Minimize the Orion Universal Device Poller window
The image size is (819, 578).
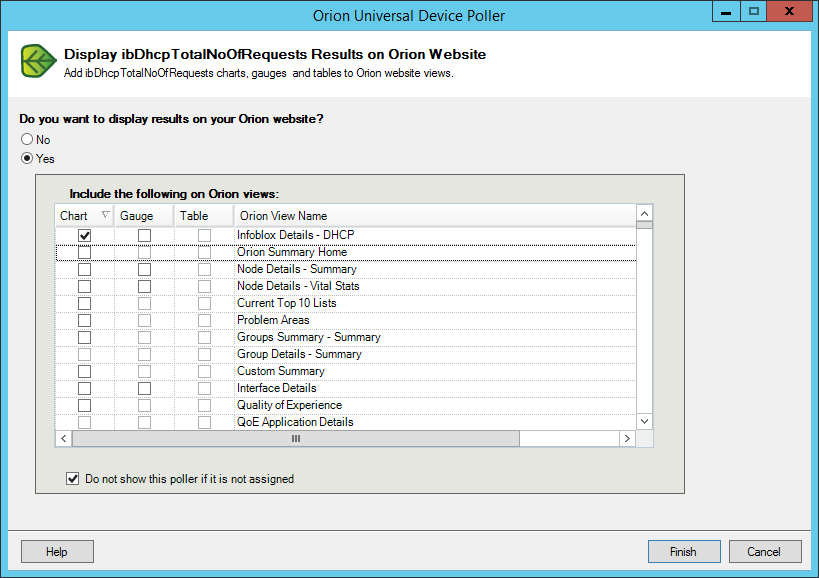(x=726, y=11)
